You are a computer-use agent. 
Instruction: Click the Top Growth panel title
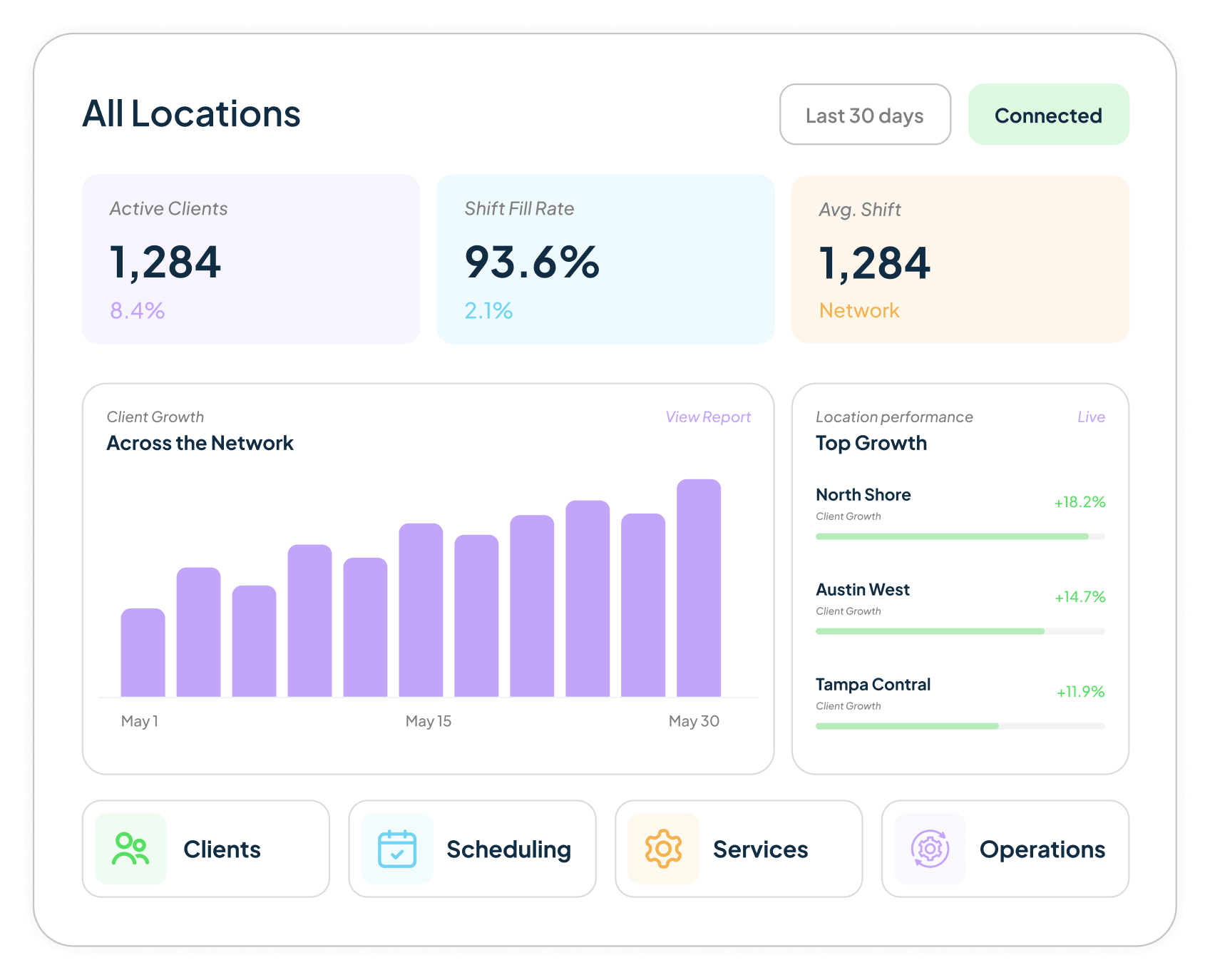pyautogui.click(x=871, y=444)
